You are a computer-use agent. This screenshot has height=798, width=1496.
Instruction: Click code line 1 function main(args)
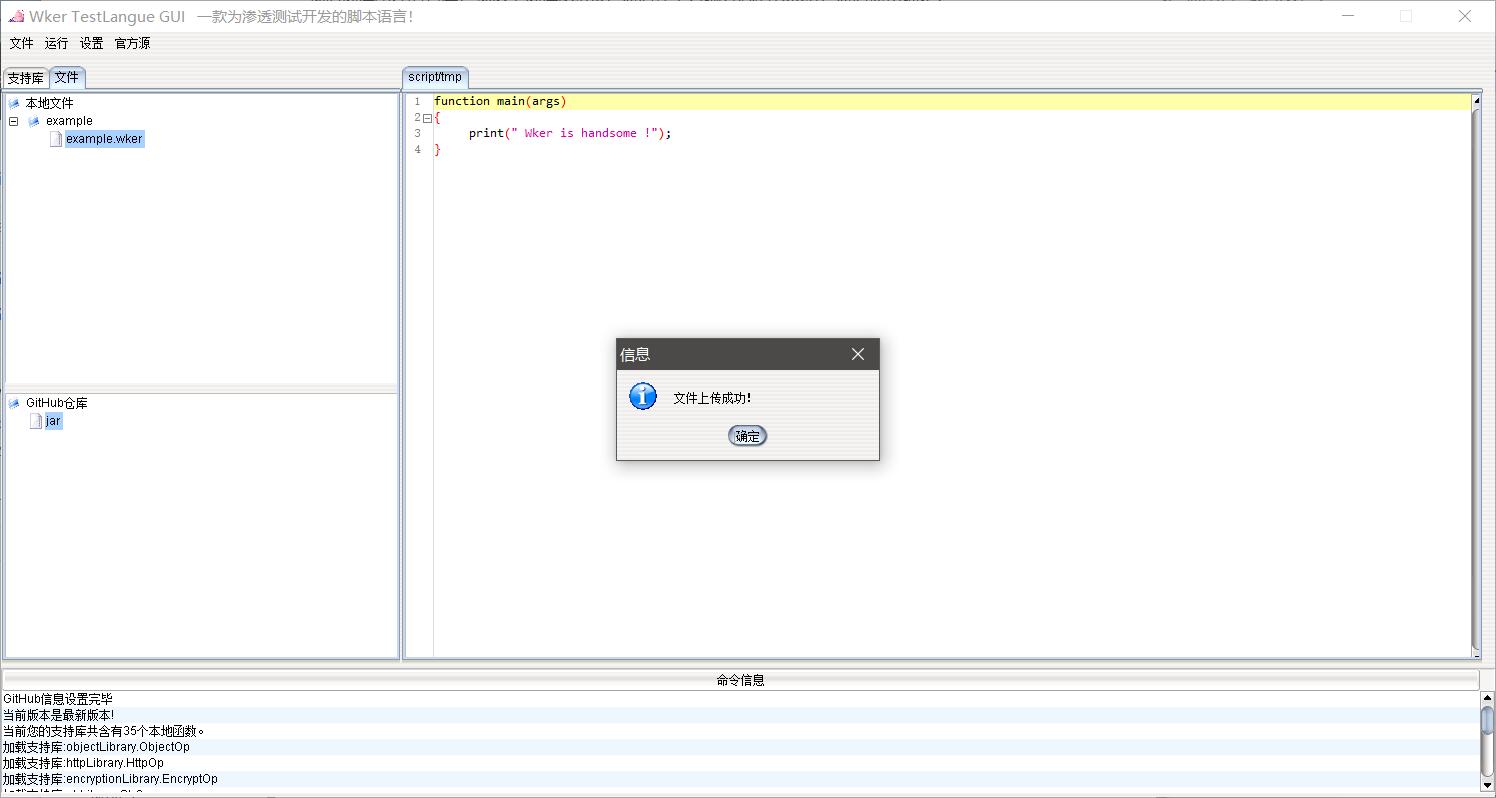click(x=500, y=101)
